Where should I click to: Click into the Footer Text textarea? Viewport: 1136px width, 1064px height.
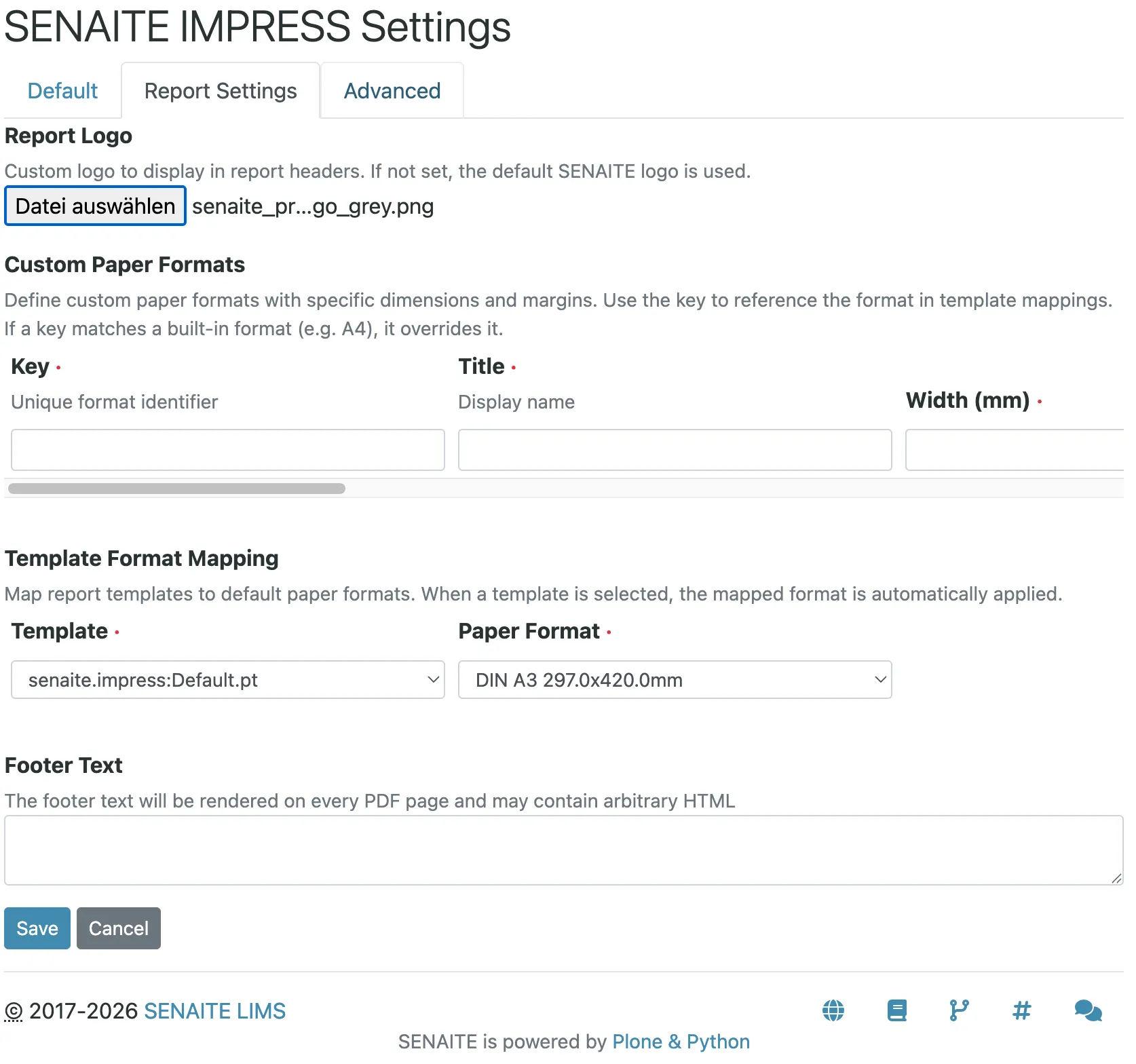click(x=564, y=850)
